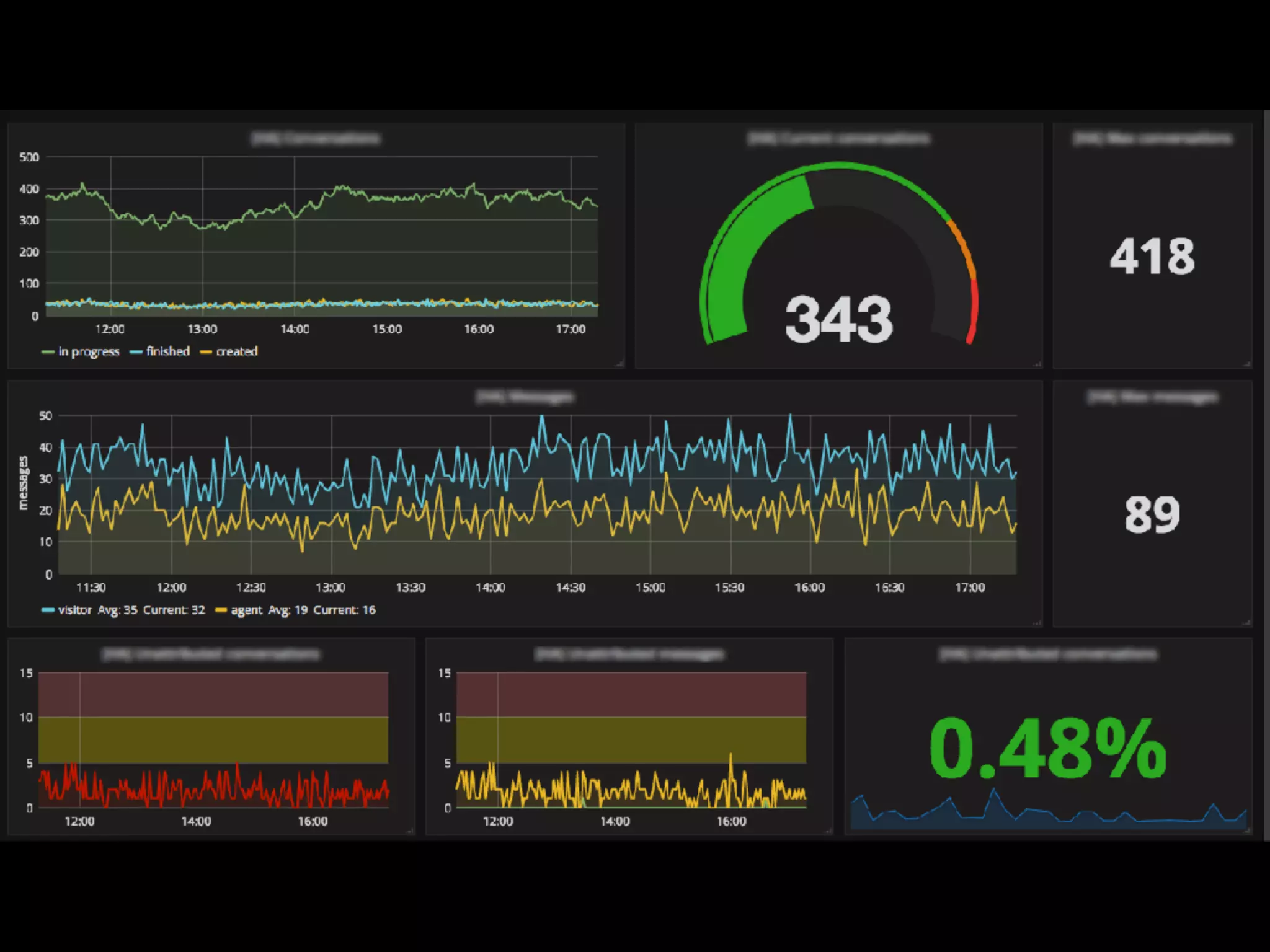Click the yellow color line beside 'agent'
This screenshot has width=1270, height=952.
pos(221,610)
